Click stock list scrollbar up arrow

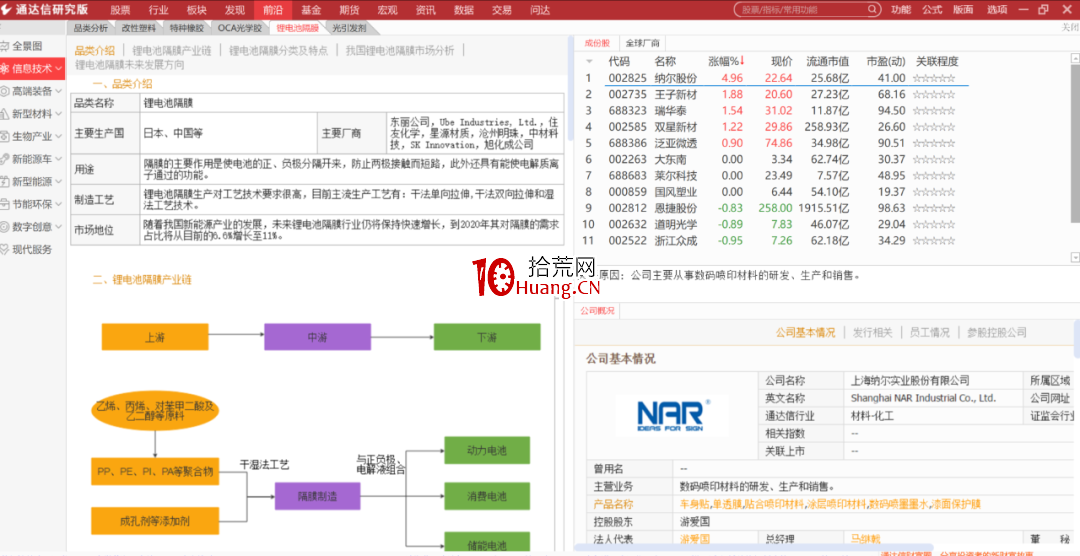point(1074,60)
